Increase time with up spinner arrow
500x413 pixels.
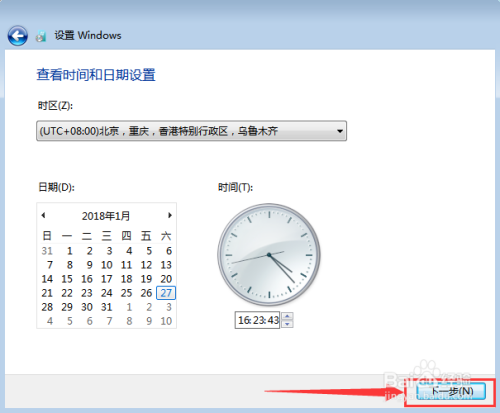(x=287, y=316)
